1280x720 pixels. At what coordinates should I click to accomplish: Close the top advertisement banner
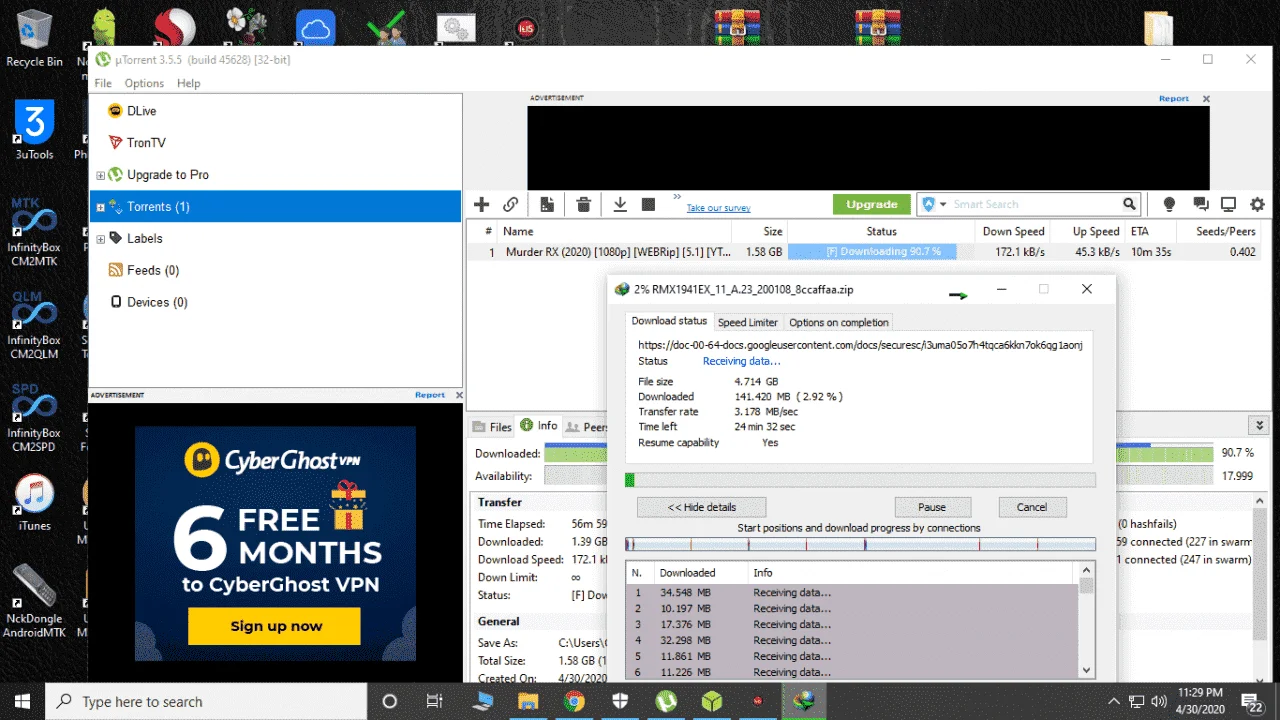(x=1206, y=99)
